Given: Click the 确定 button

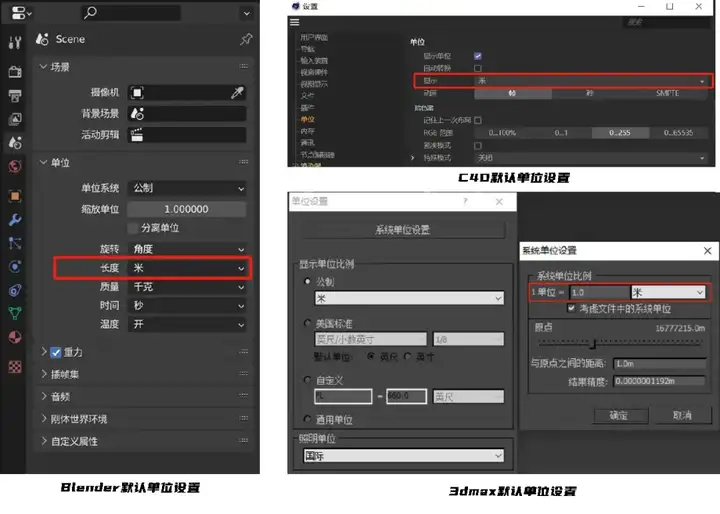Looking at the screenshot, I should coord(619,415).
